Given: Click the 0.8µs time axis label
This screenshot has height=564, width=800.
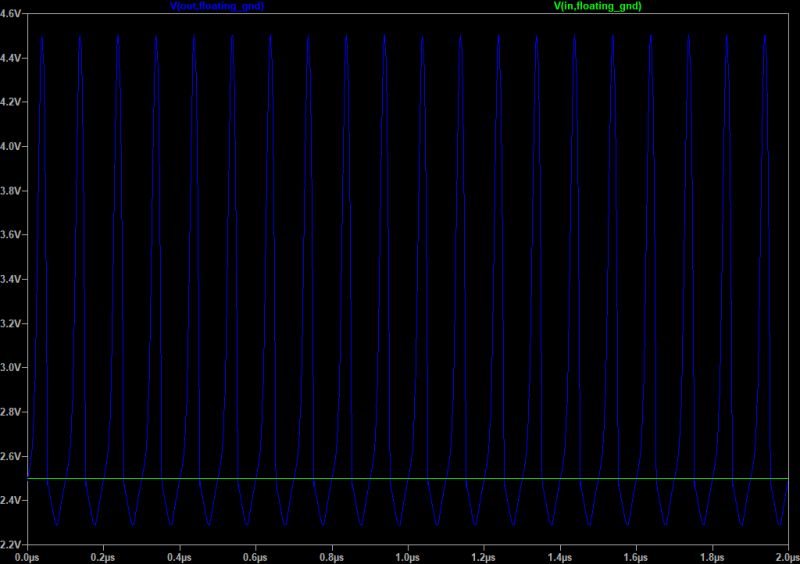Looking at the screenshot, I should (x=331, y=557).
